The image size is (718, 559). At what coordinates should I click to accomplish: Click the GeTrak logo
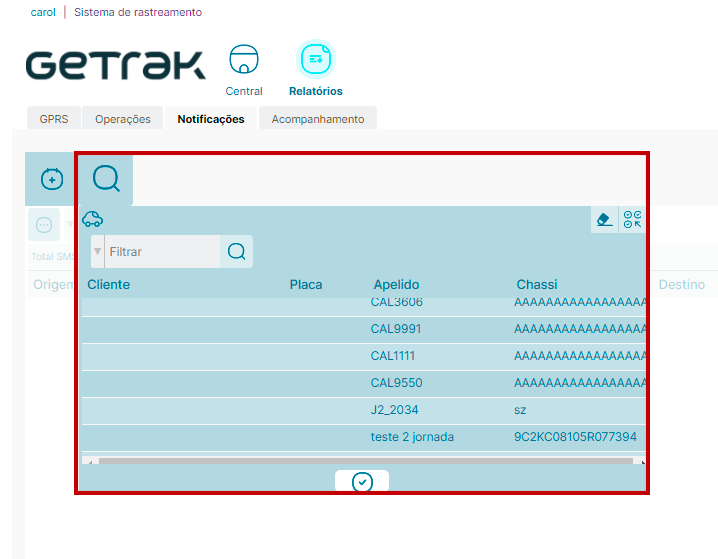(x=115, y=65)
